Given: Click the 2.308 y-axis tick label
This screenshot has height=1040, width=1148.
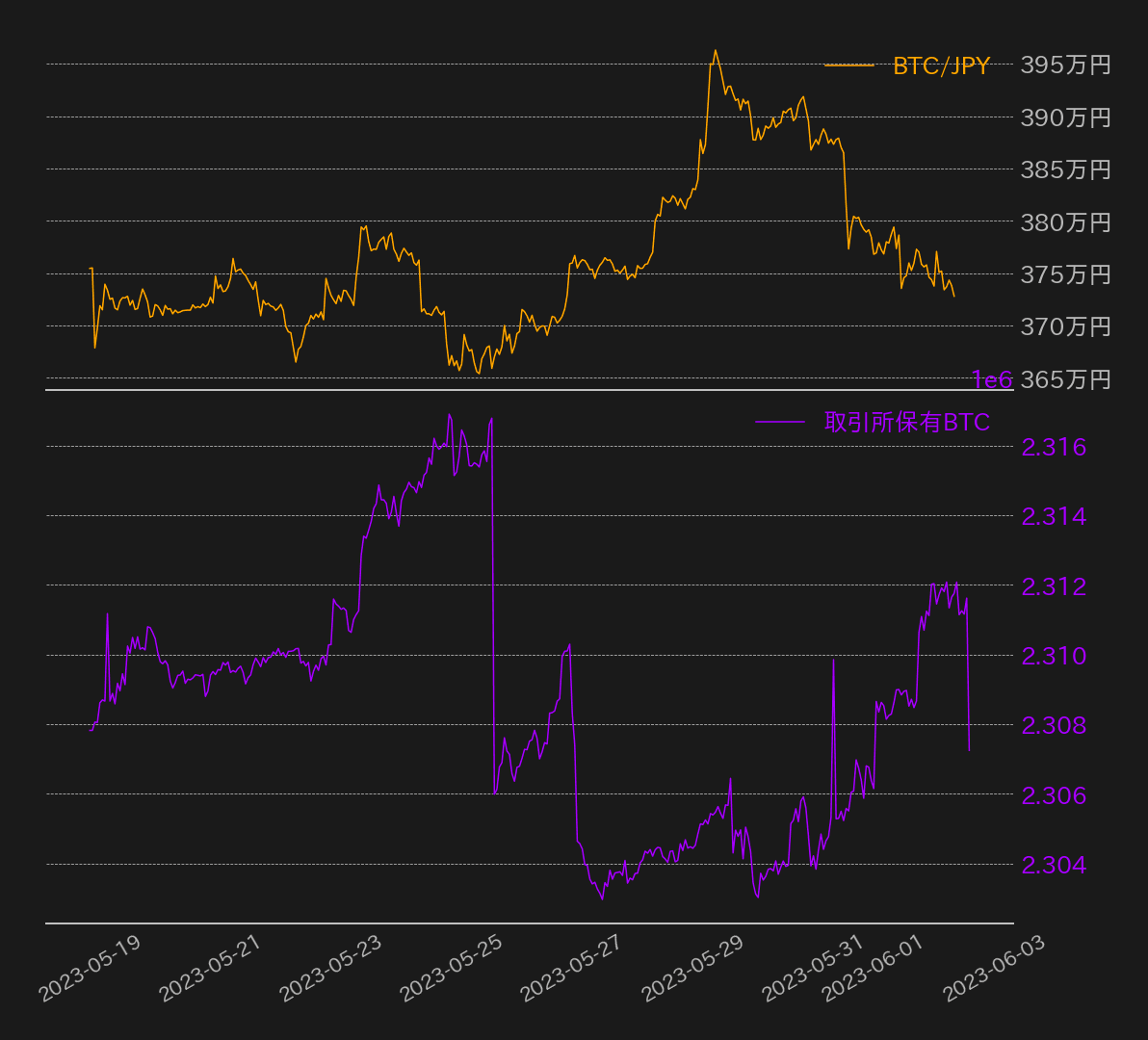Looking at the screenshot, I should (x=1054, y=725).
